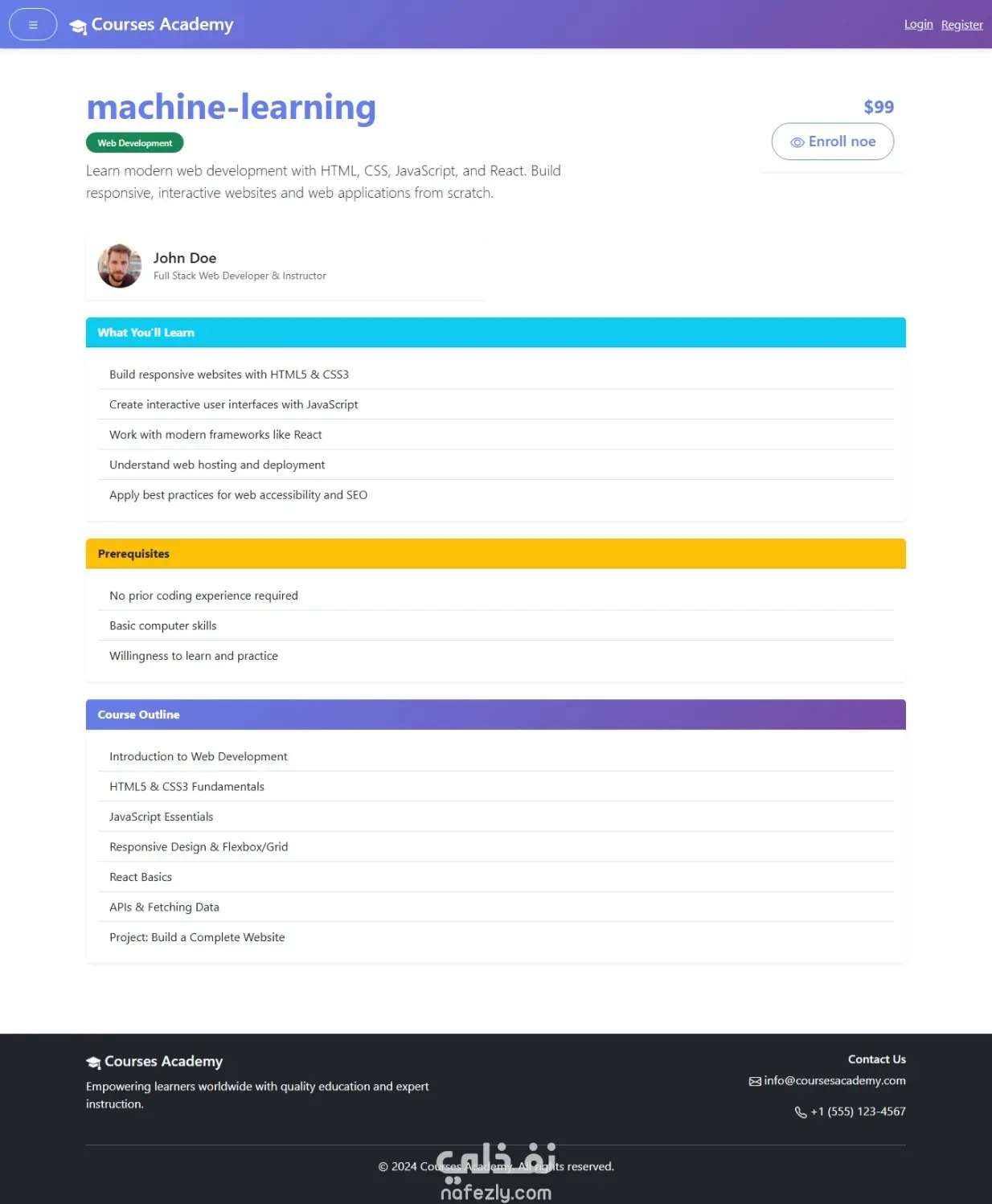Click John Doe's instructor avatar
This screenshot has height=1204, width=992.
pos(120,266)
